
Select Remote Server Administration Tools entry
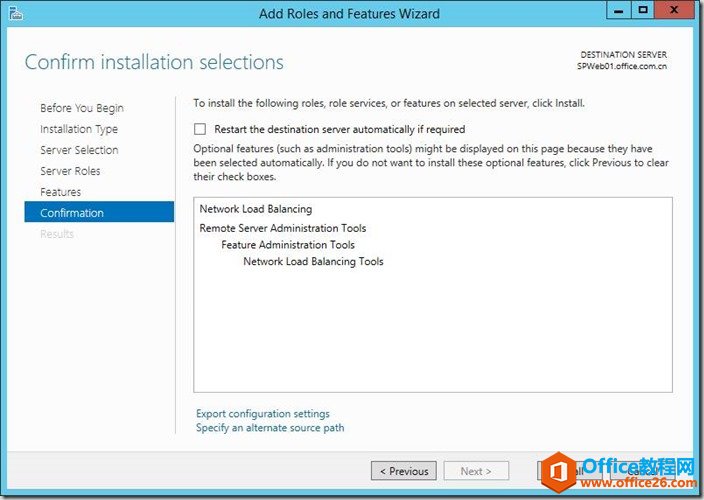[283, 228]
